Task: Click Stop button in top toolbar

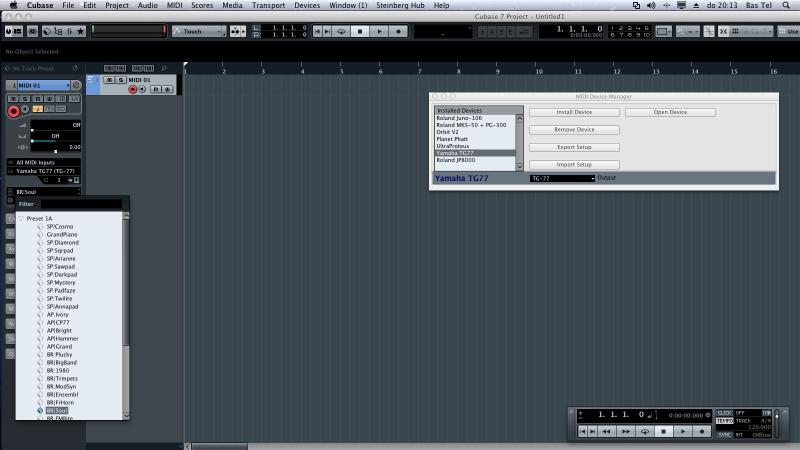Action: [x=360, y=32]
